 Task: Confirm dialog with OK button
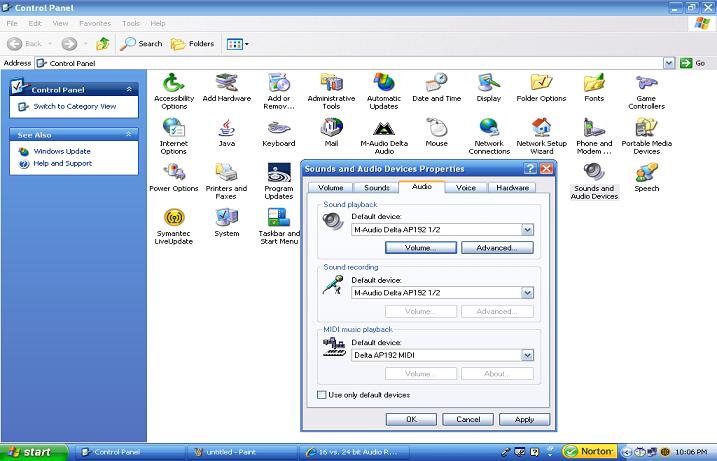coord(411,419)
